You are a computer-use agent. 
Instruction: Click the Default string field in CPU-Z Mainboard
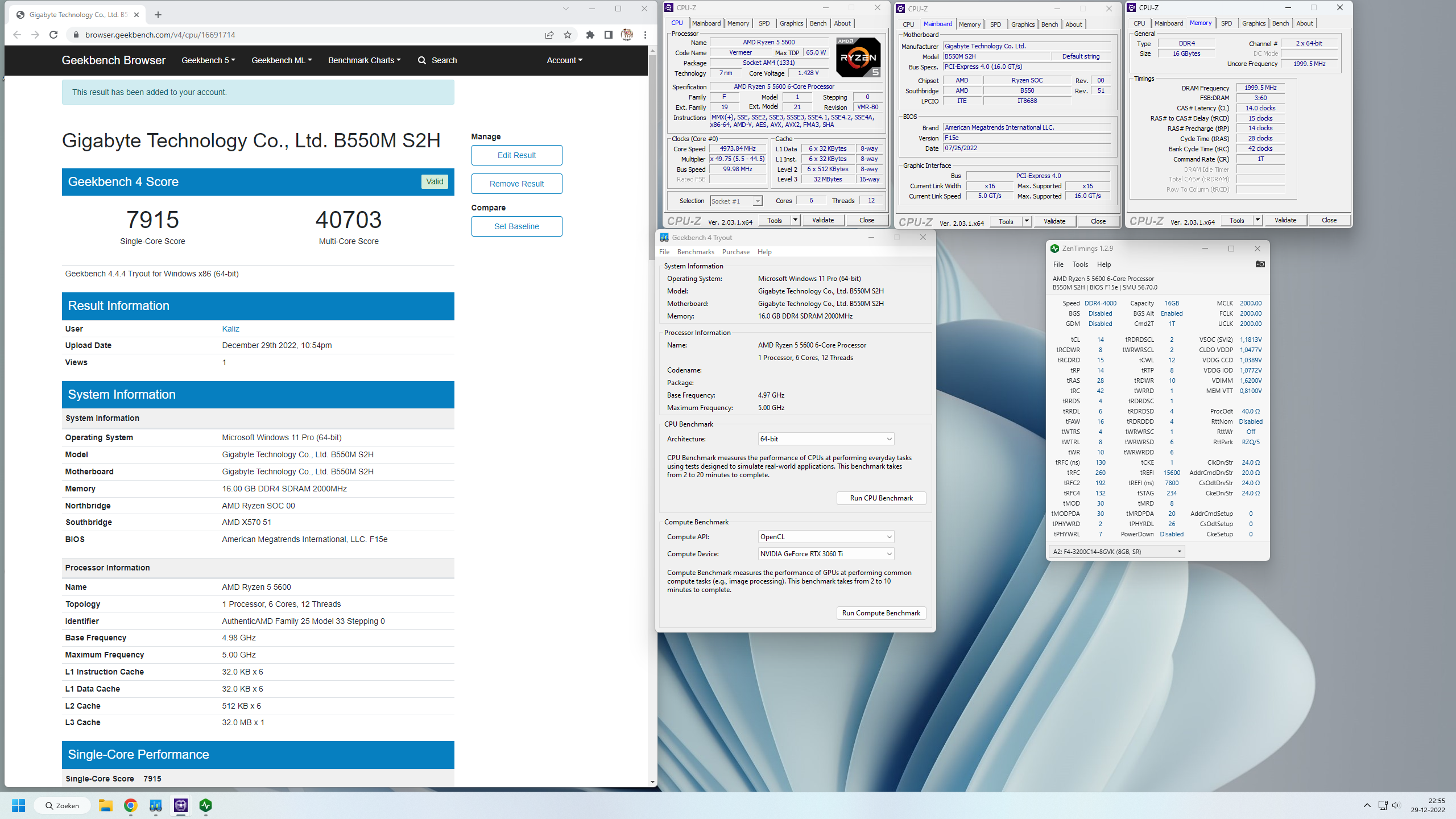pos(1081,56)
